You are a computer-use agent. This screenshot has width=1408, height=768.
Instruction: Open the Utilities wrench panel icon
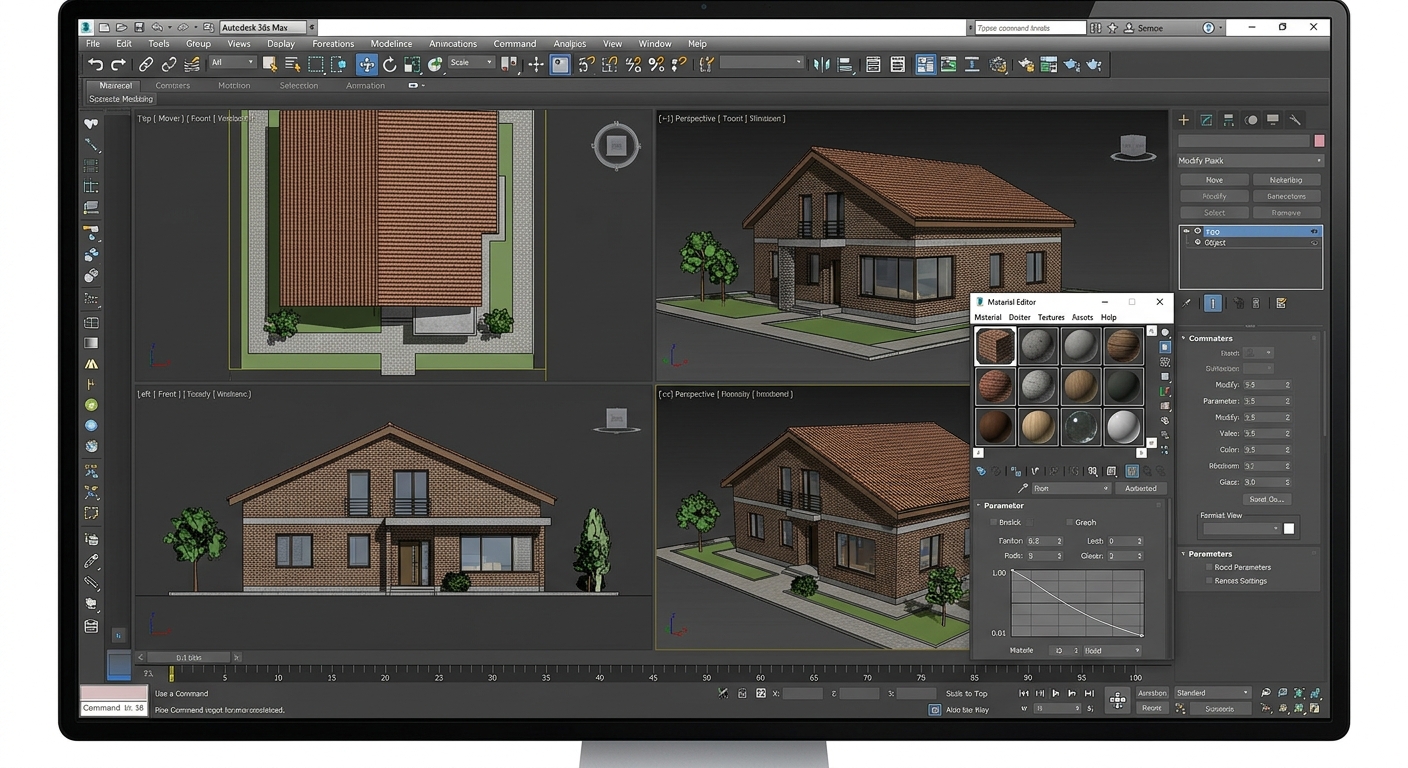point(1295,120)
